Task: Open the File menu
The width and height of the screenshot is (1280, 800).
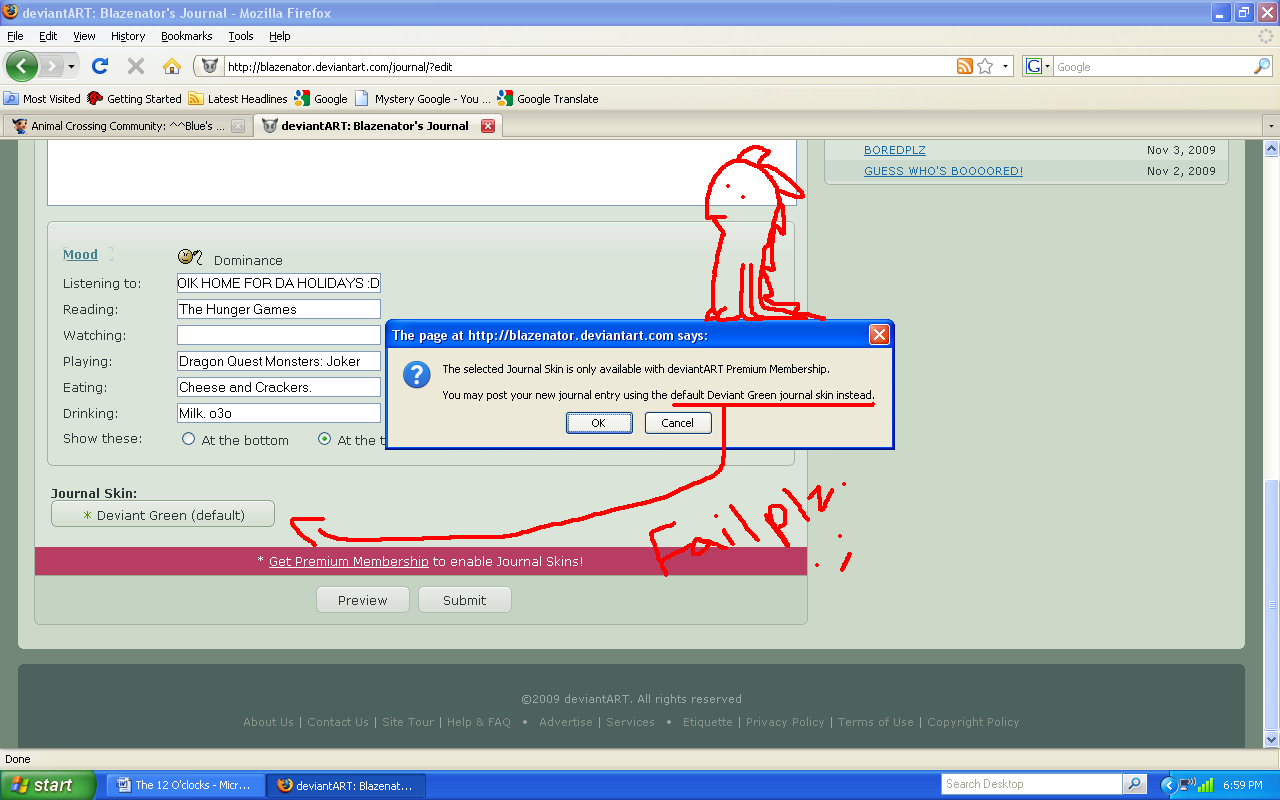Action: (15, 36)
